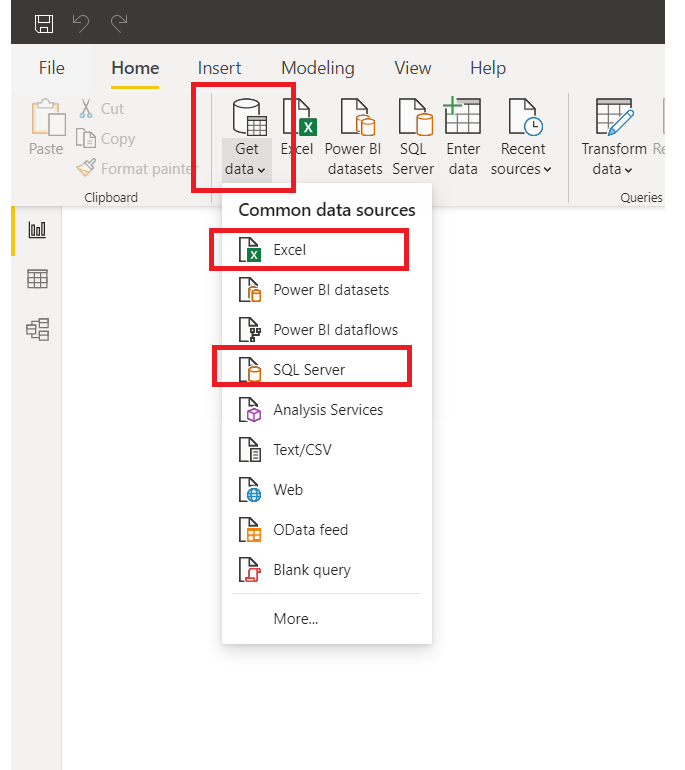Switch to Report view in sidebar

[x=37, y=230]
